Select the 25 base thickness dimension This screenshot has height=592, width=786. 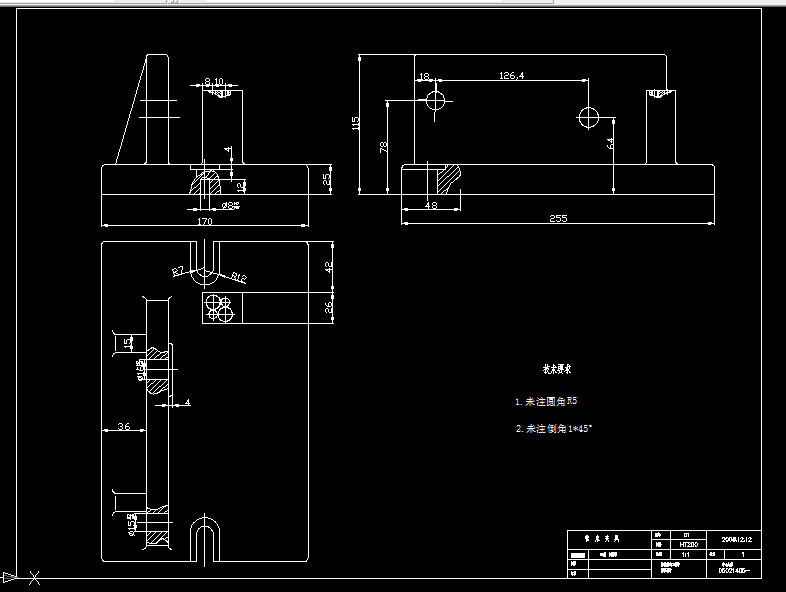[x=326, y=179]
